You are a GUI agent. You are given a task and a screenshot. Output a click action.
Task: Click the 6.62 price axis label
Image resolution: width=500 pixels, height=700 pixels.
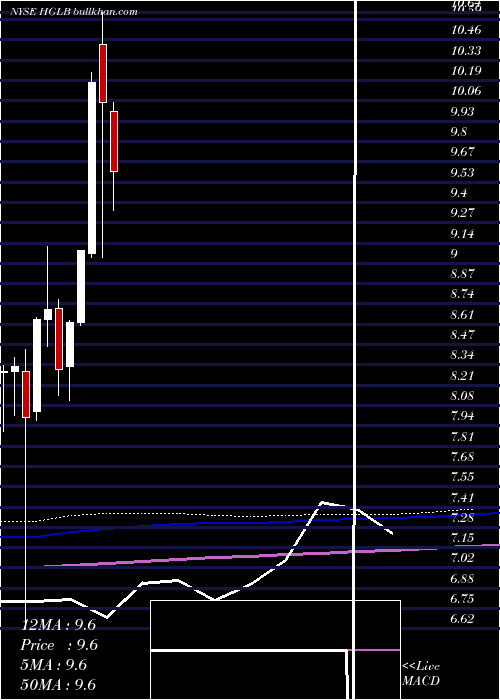pyautogui.click(x=463, y=619)
